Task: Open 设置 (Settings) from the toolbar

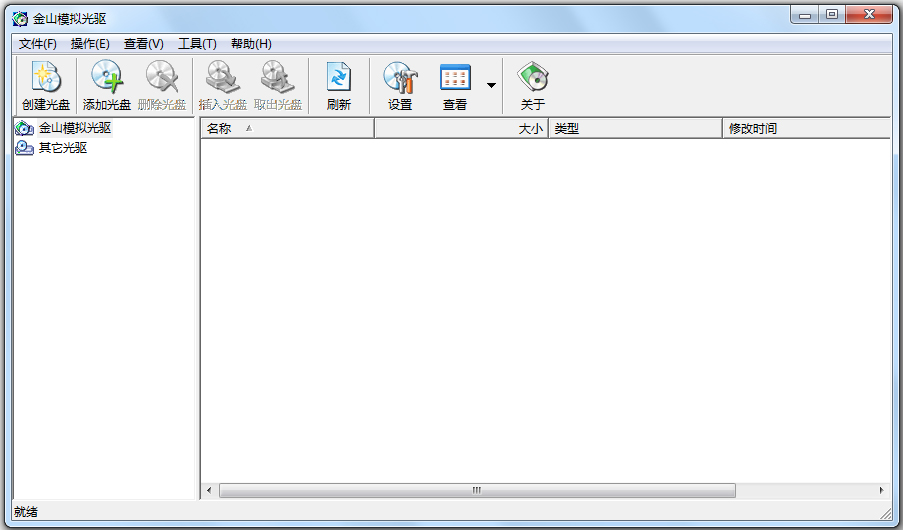Action: tap(400, 85)
